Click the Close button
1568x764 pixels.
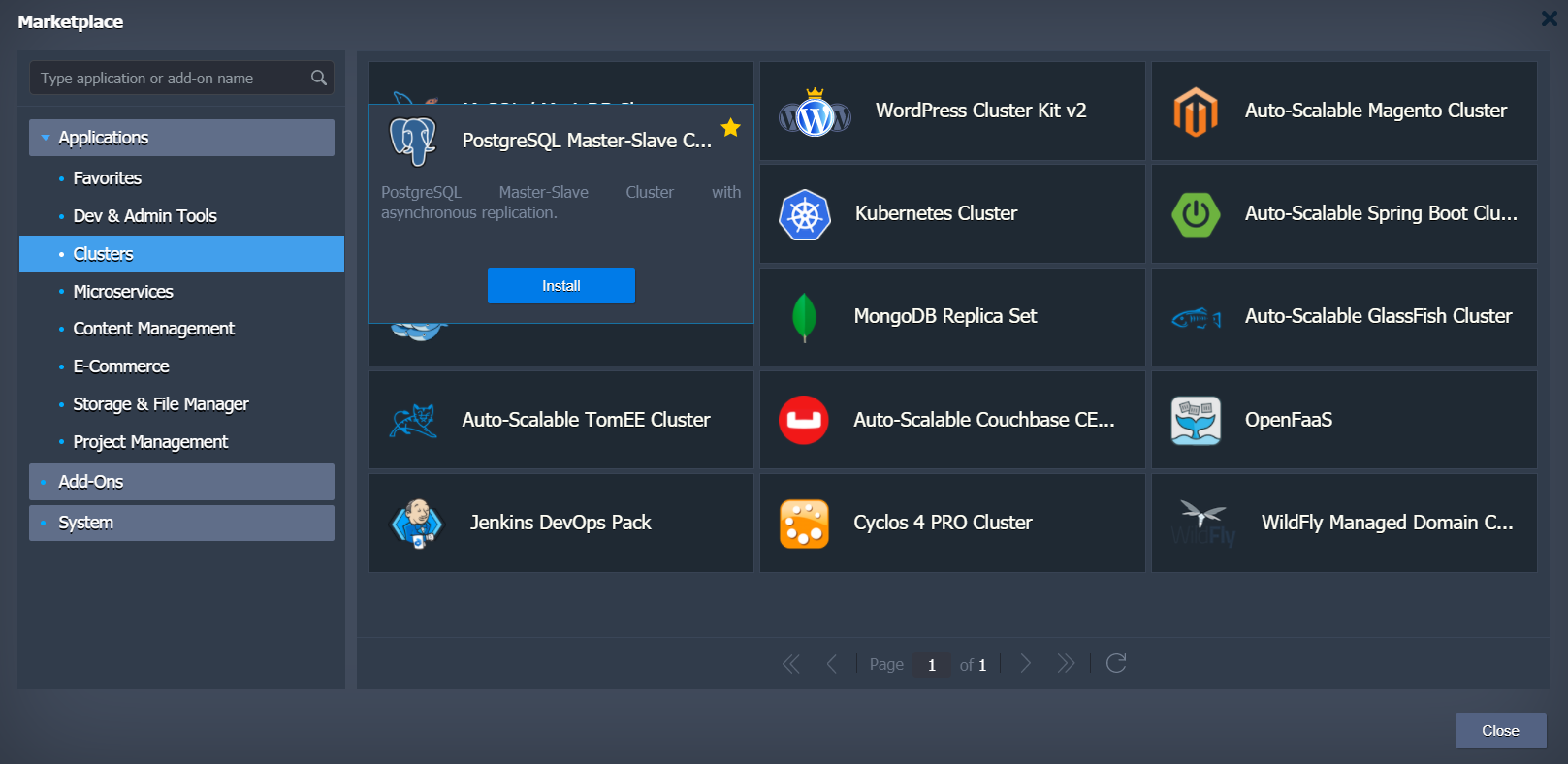click(1500, 731)
